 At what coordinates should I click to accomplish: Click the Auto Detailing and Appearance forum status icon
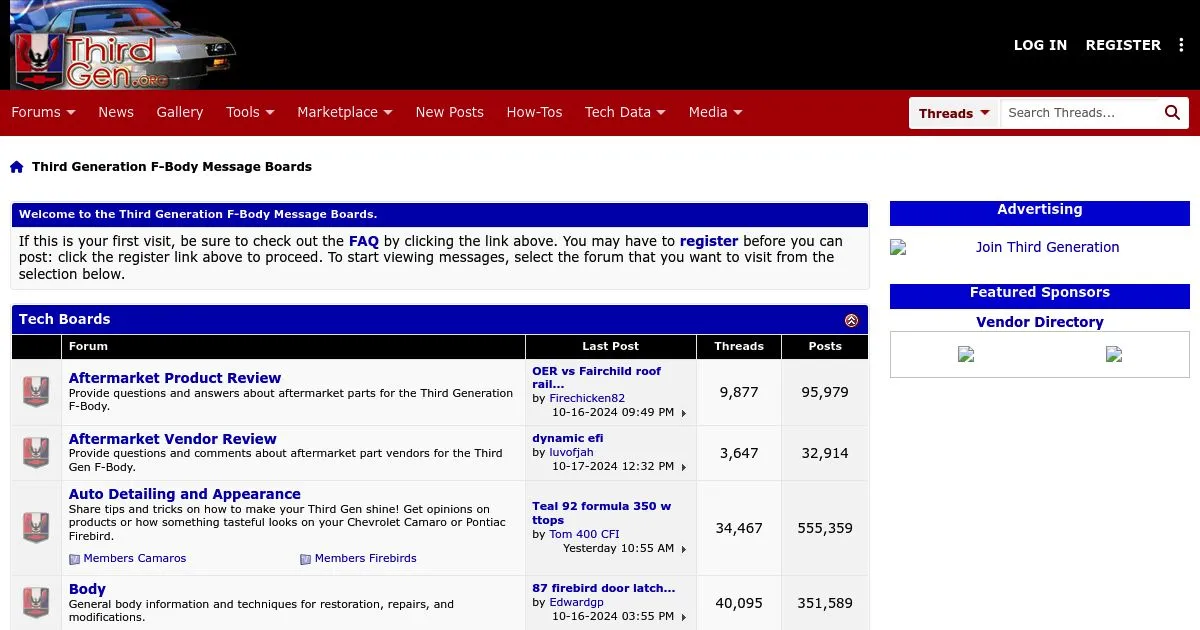coord(36,528)
